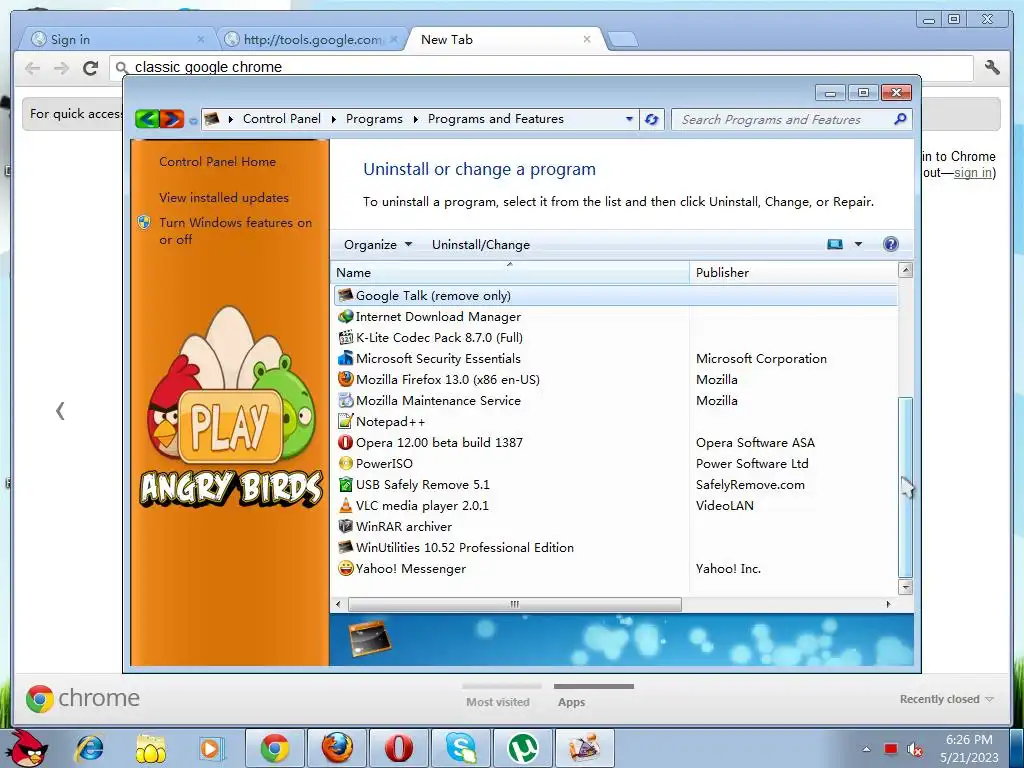Click the Opera 12.00 beta icon in list
The height and width of the screenshot is (768, 1024).
point(345,442)
